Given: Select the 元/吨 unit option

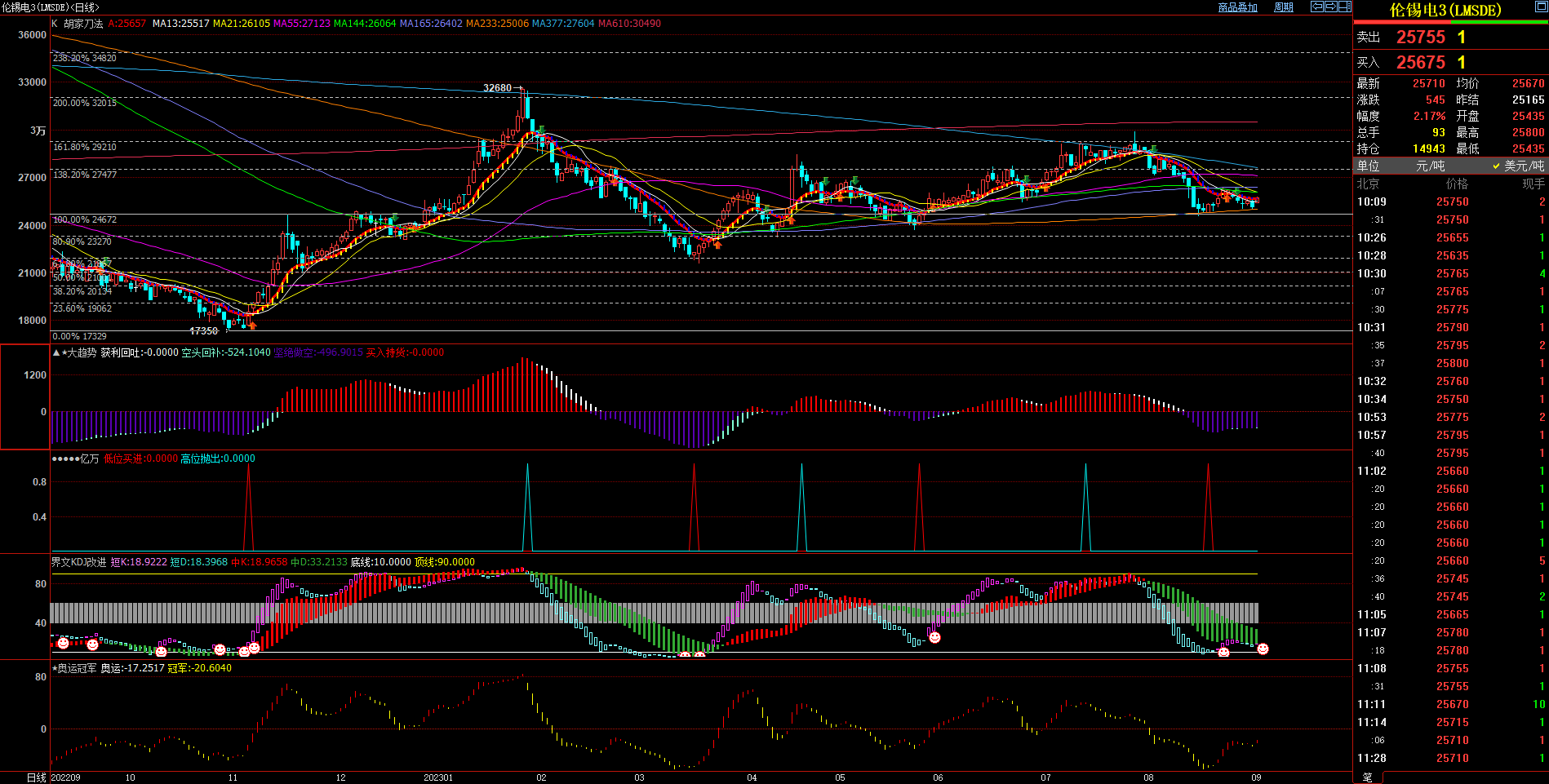Looking at the screenshot, I should click(x=1430, y=166).
